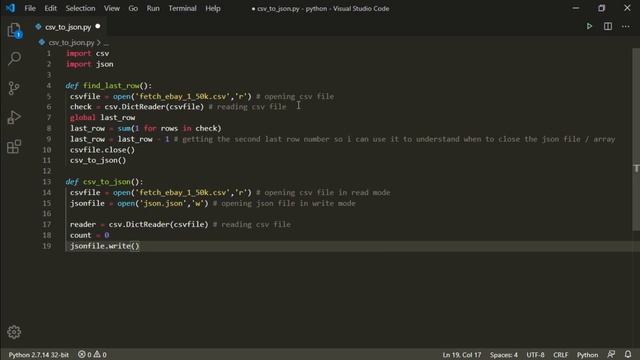This screenshot has height=360, width=640.
Task: Open the File menu
Action: tap(30, 8)
